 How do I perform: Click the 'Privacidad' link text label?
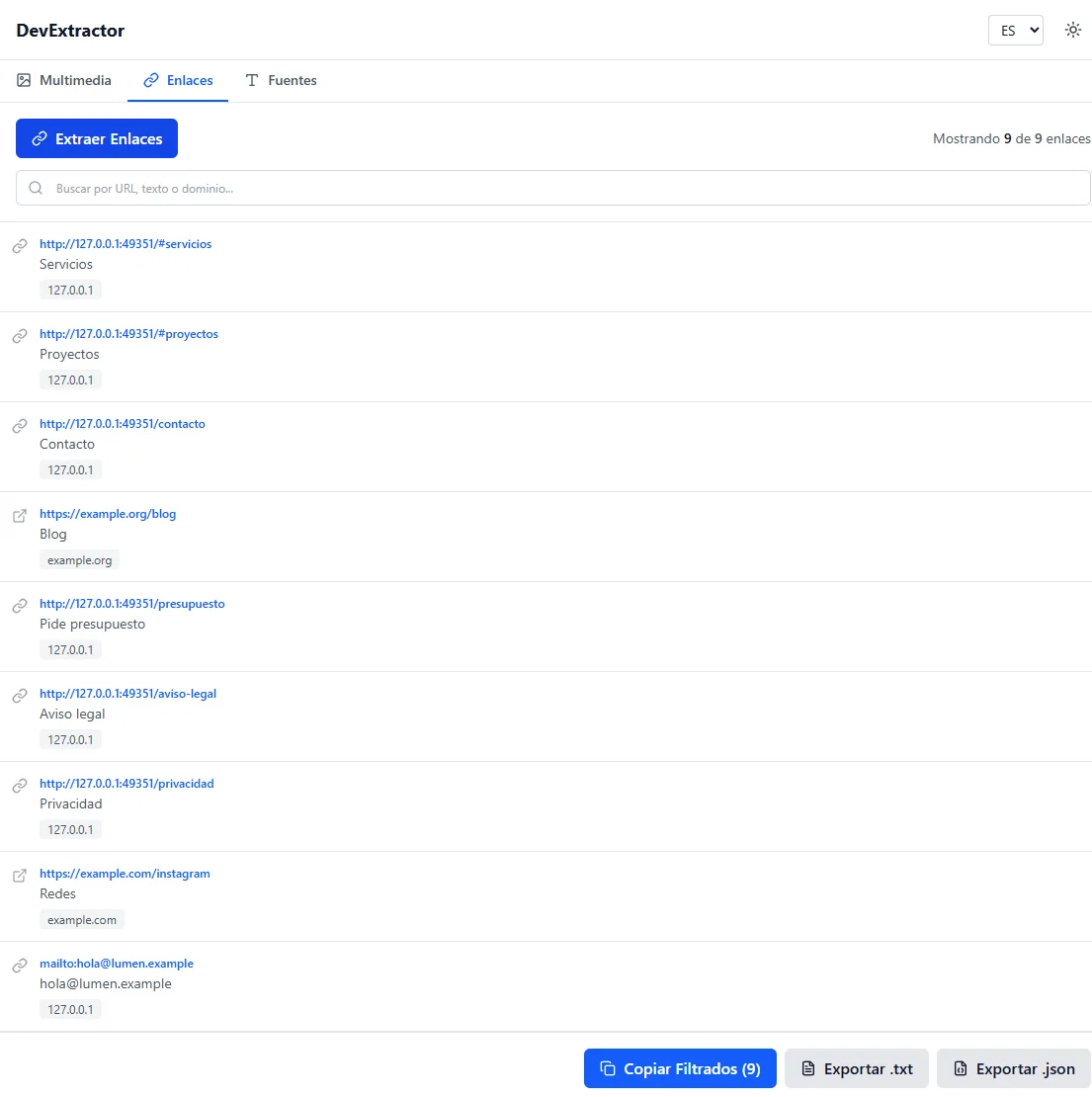[x=70, y=803]
